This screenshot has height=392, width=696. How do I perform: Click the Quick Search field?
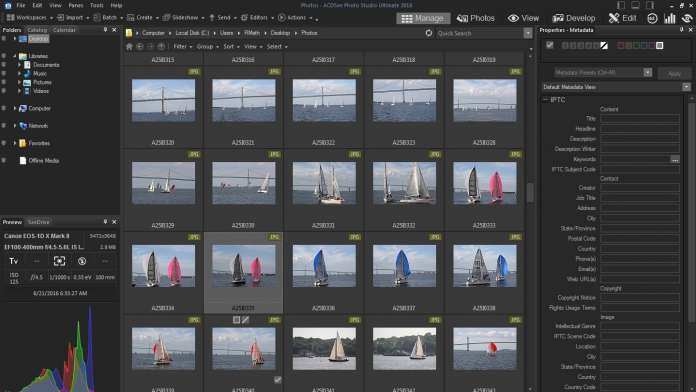(479, 33)
